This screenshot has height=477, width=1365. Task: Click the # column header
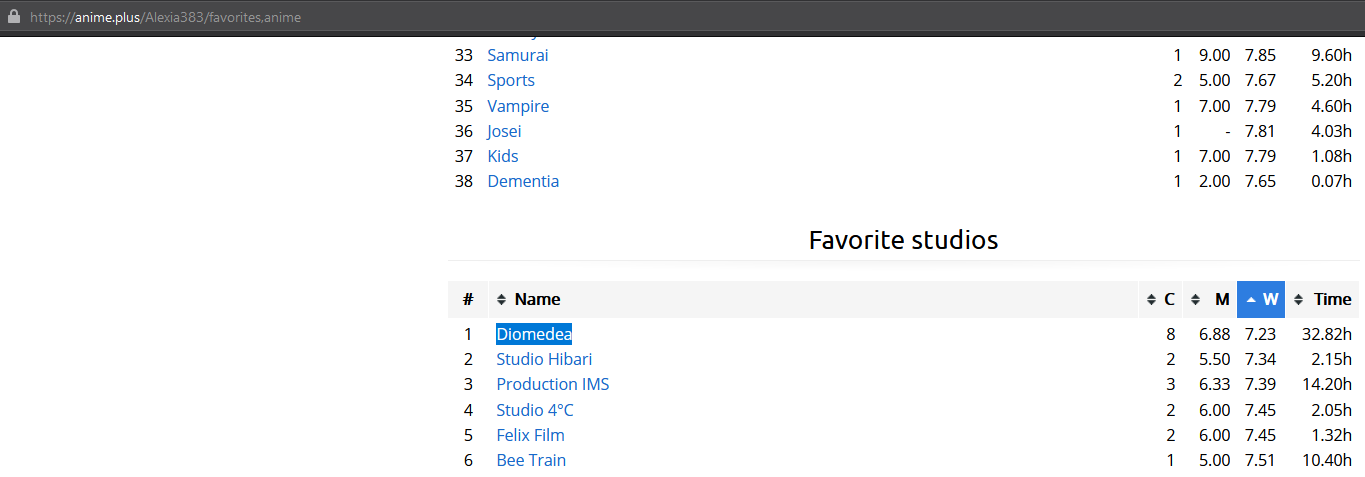tap(467, 299)
